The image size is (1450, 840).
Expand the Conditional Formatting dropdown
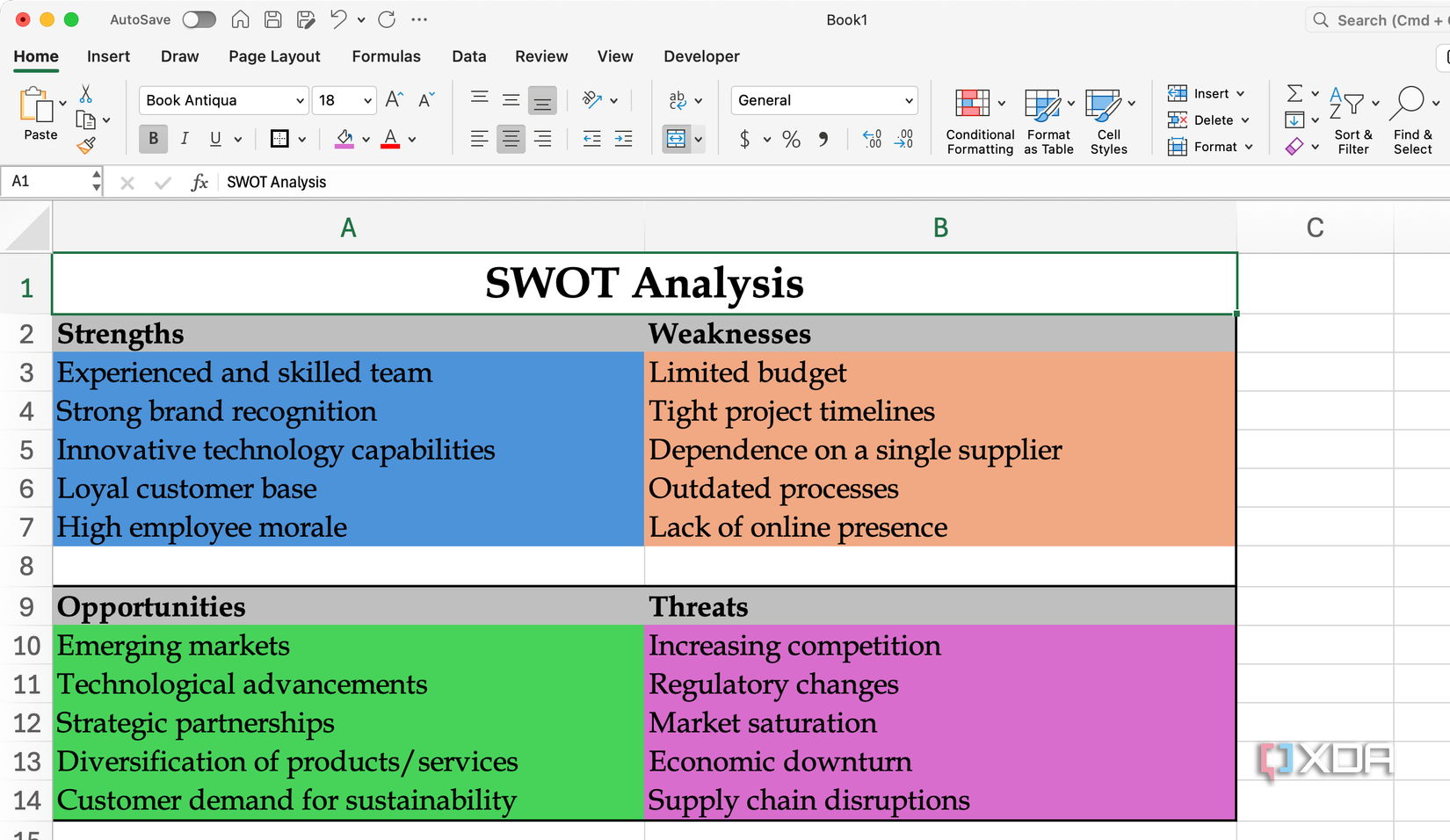pyautogui.click(x=1001, y=103)
